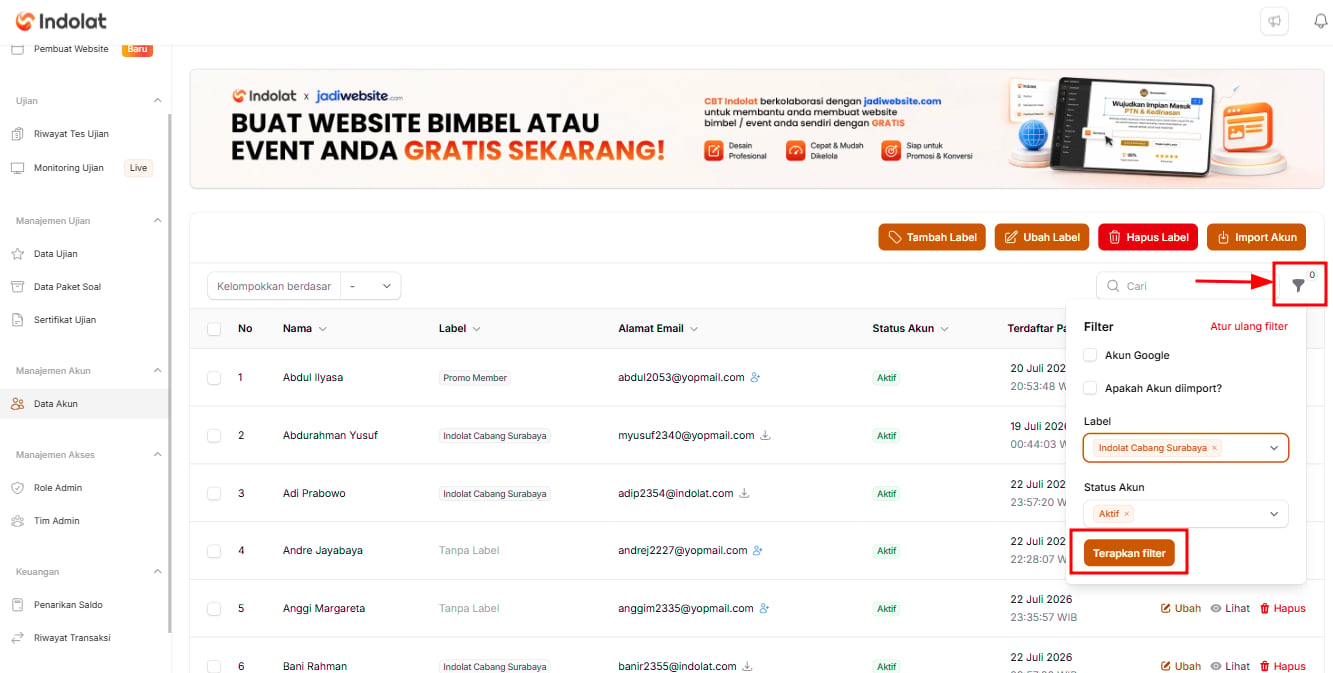Image resolution: width=1333 pixels, height=673 pixels.
Task: Collapse the Ujian sidebar section
Action: tap(157, 101)
